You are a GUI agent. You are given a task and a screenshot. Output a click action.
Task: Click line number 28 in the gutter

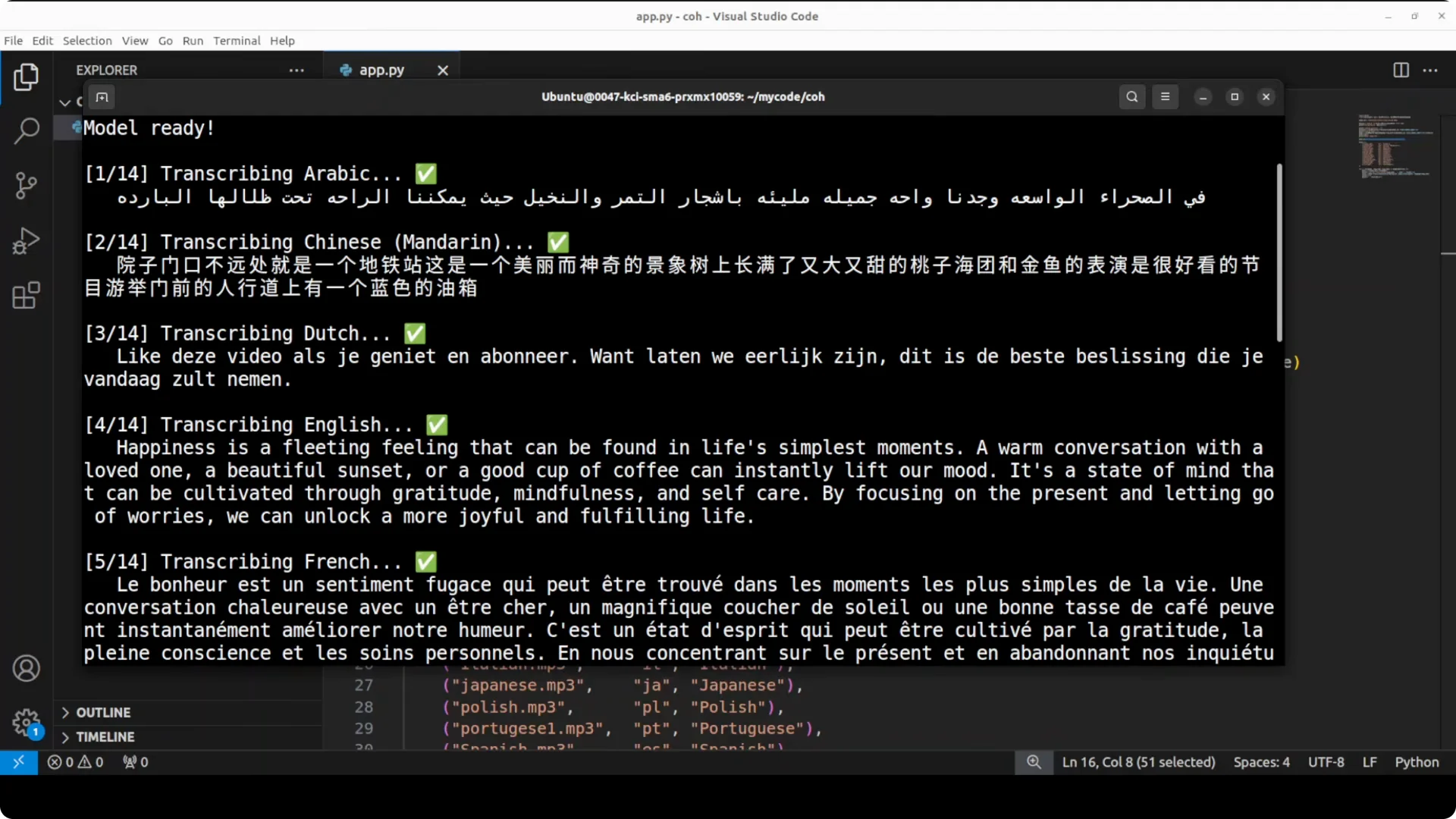pyautogui.click(x=364, y=708)
